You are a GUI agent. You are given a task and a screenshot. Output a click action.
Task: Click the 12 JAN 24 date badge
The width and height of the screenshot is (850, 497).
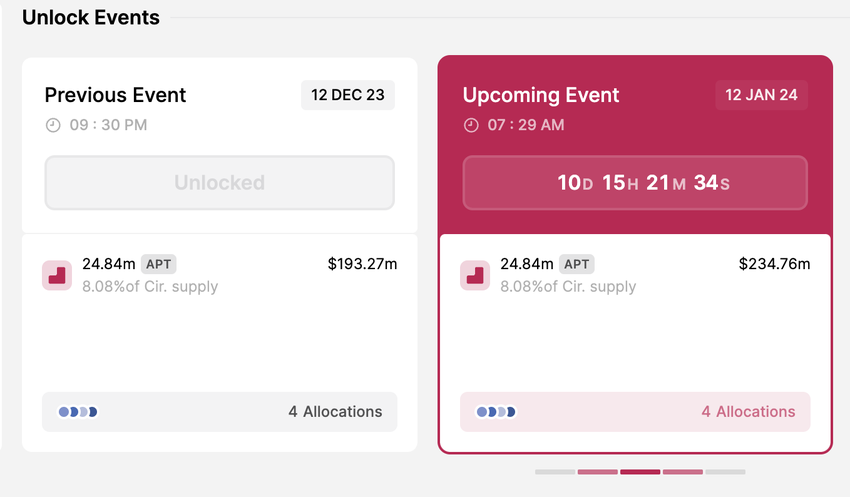(x=761, y=95)
